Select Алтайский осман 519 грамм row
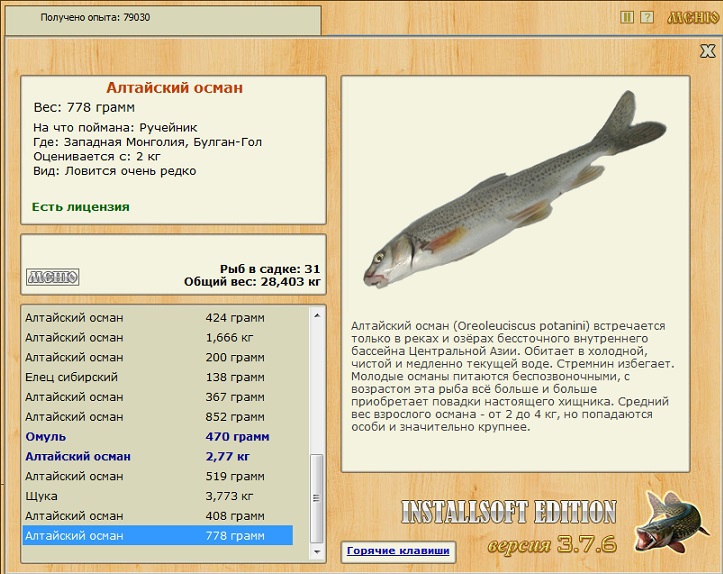The width and height of the screenshot is (723, 574). (x=158, y=476)
